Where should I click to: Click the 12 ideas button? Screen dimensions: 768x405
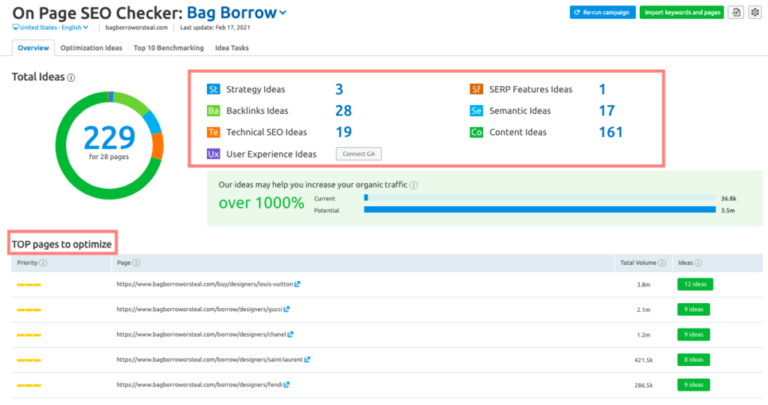point(695,284)
